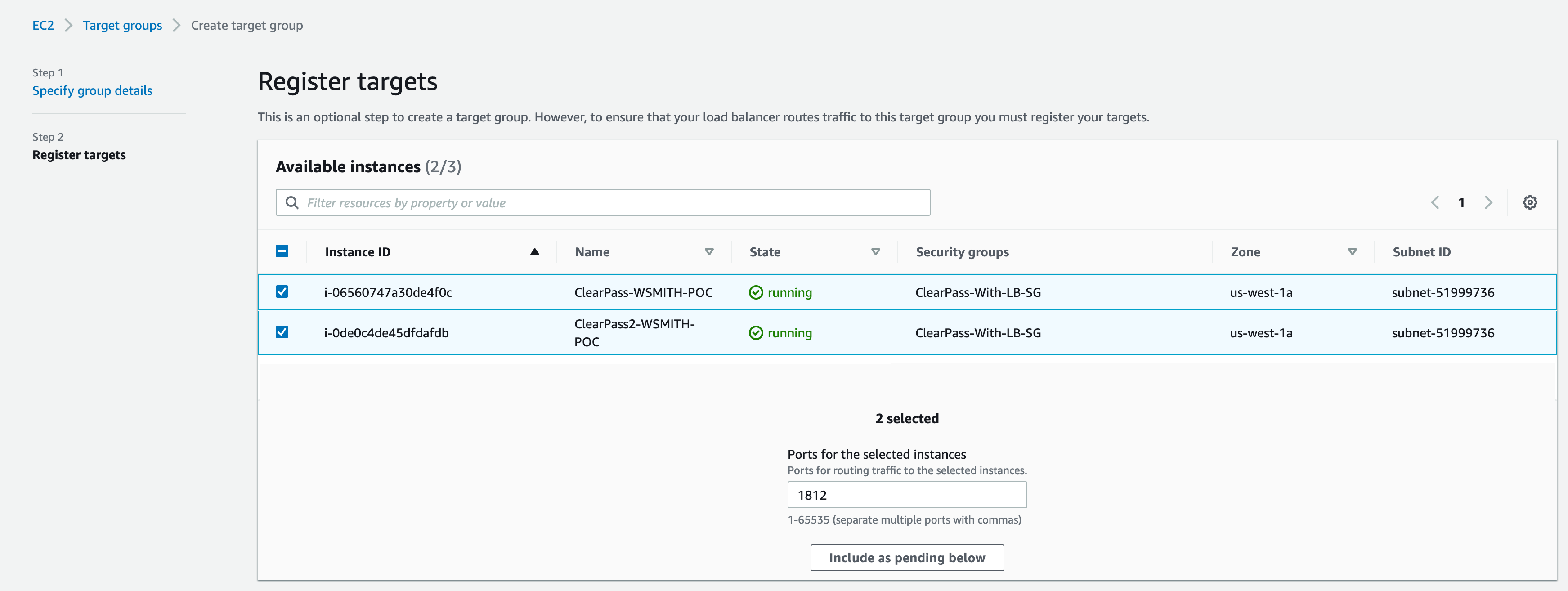Open the Zone column filter dropdown
Screen dimensions: 1568x591
pyautogui.click(x=1352, y=251)
